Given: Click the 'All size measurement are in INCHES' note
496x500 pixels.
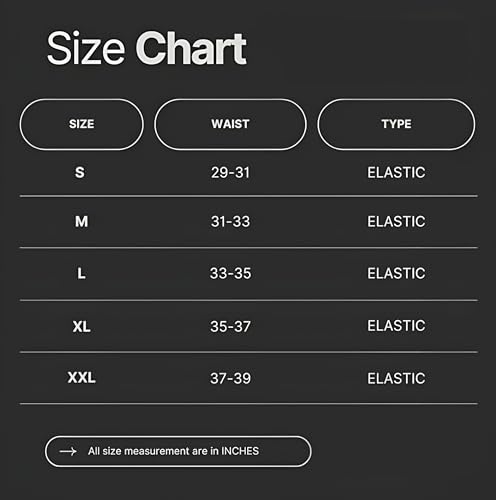Looking at the screenshot, I should (x=173, y=451).
